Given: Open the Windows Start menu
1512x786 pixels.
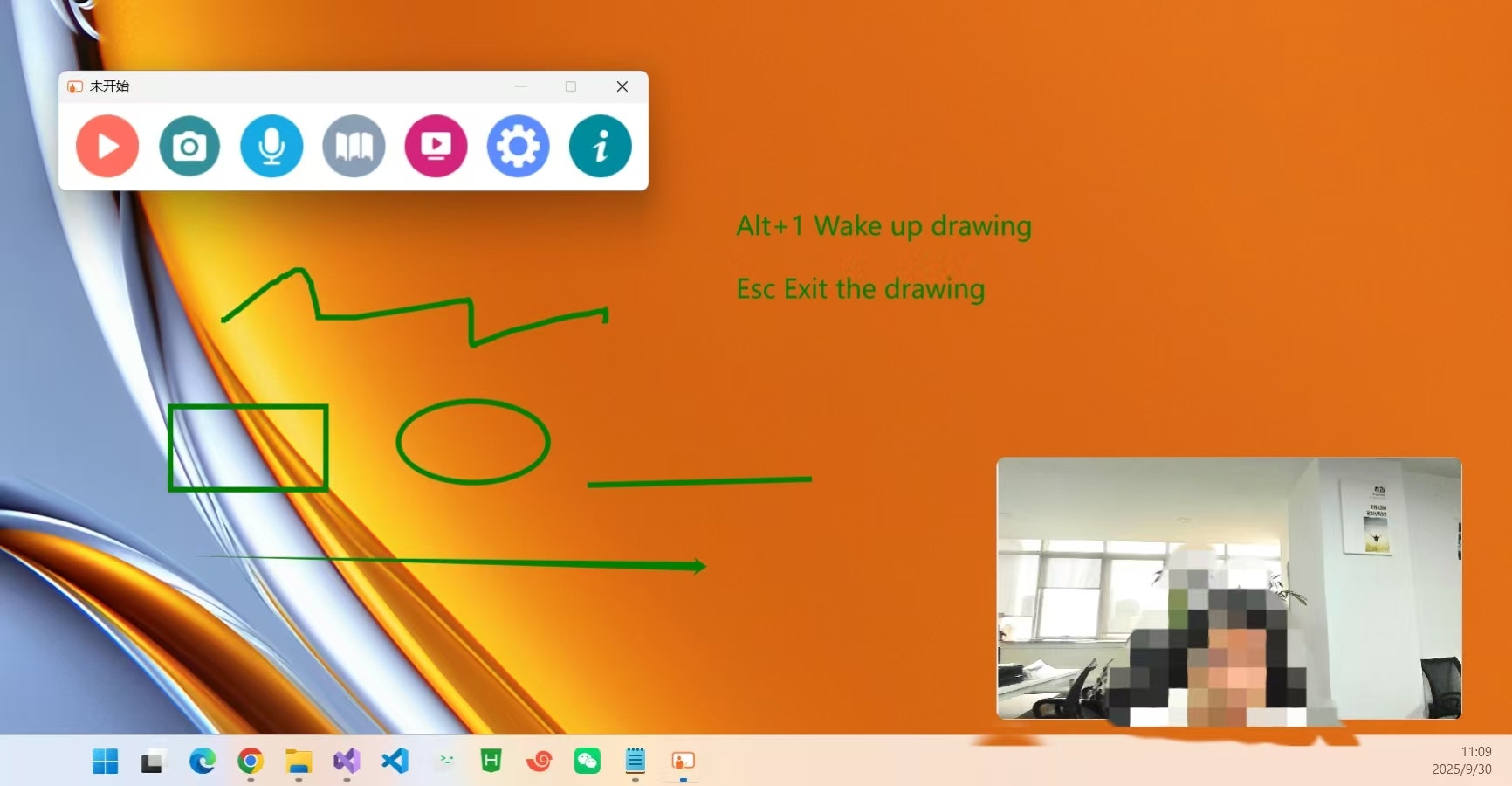Looking at the screenshot, I should (x=105, y=762).
